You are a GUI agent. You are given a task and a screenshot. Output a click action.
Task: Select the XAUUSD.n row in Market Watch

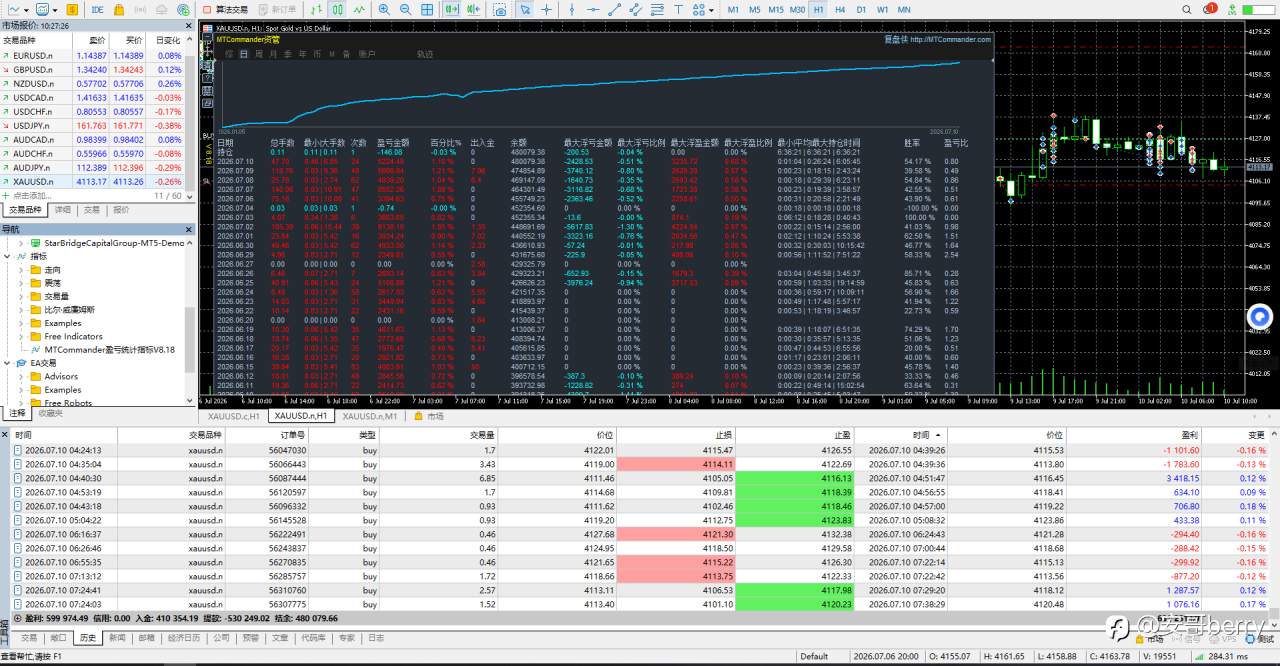97,182
